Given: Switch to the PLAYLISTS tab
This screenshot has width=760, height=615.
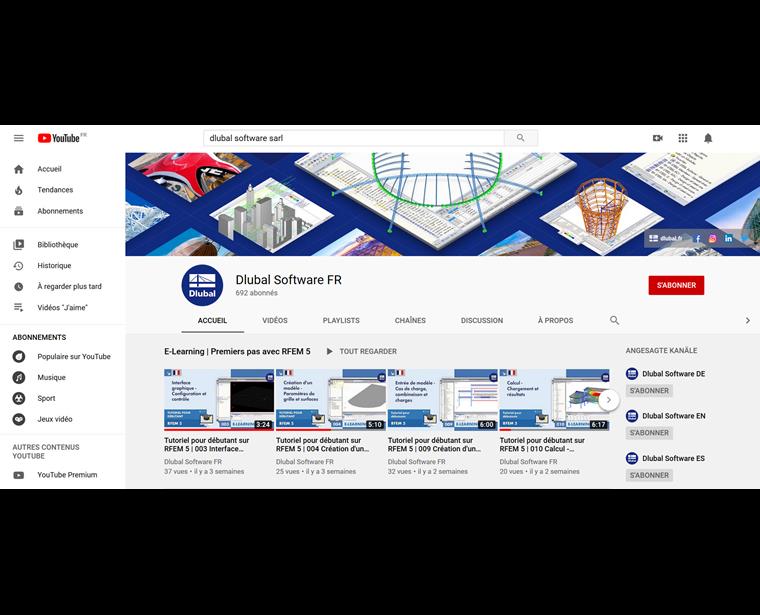Looking at the screenshot, I should tap(341, 320).
